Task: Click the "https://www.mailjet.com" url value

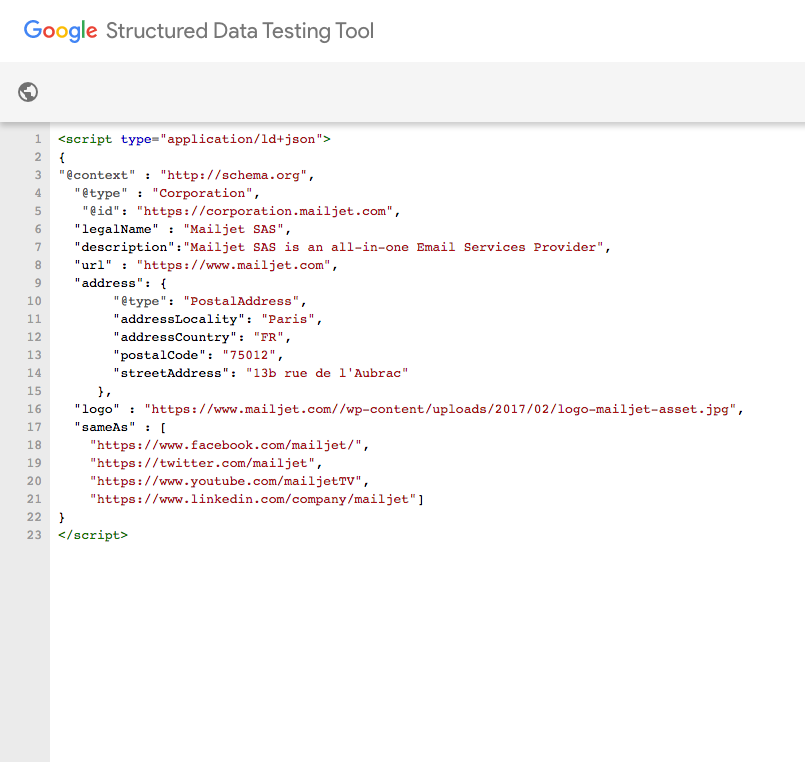Action: (234, 265)
